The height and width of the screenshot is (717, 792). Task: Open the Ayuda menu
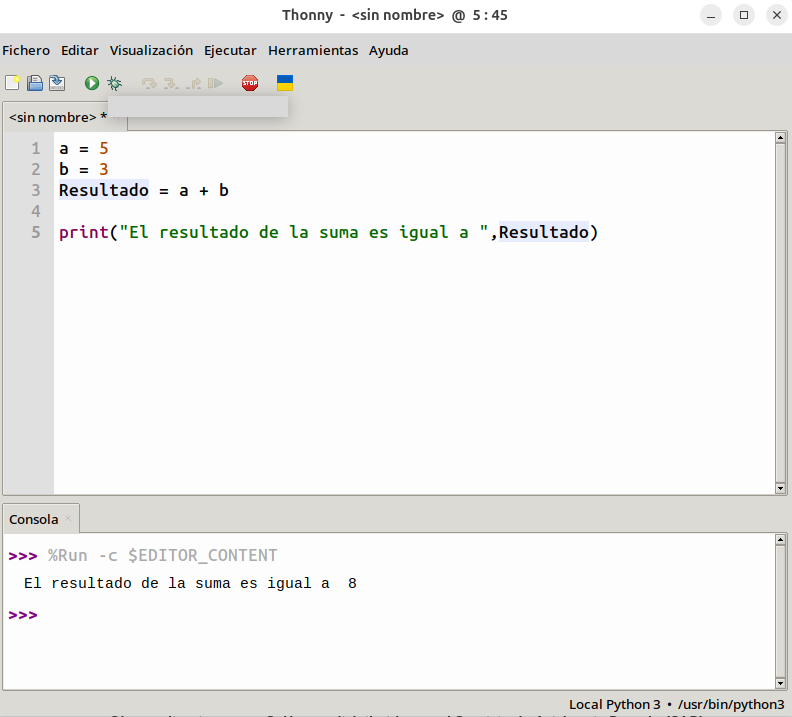click(x=388, y=50)
